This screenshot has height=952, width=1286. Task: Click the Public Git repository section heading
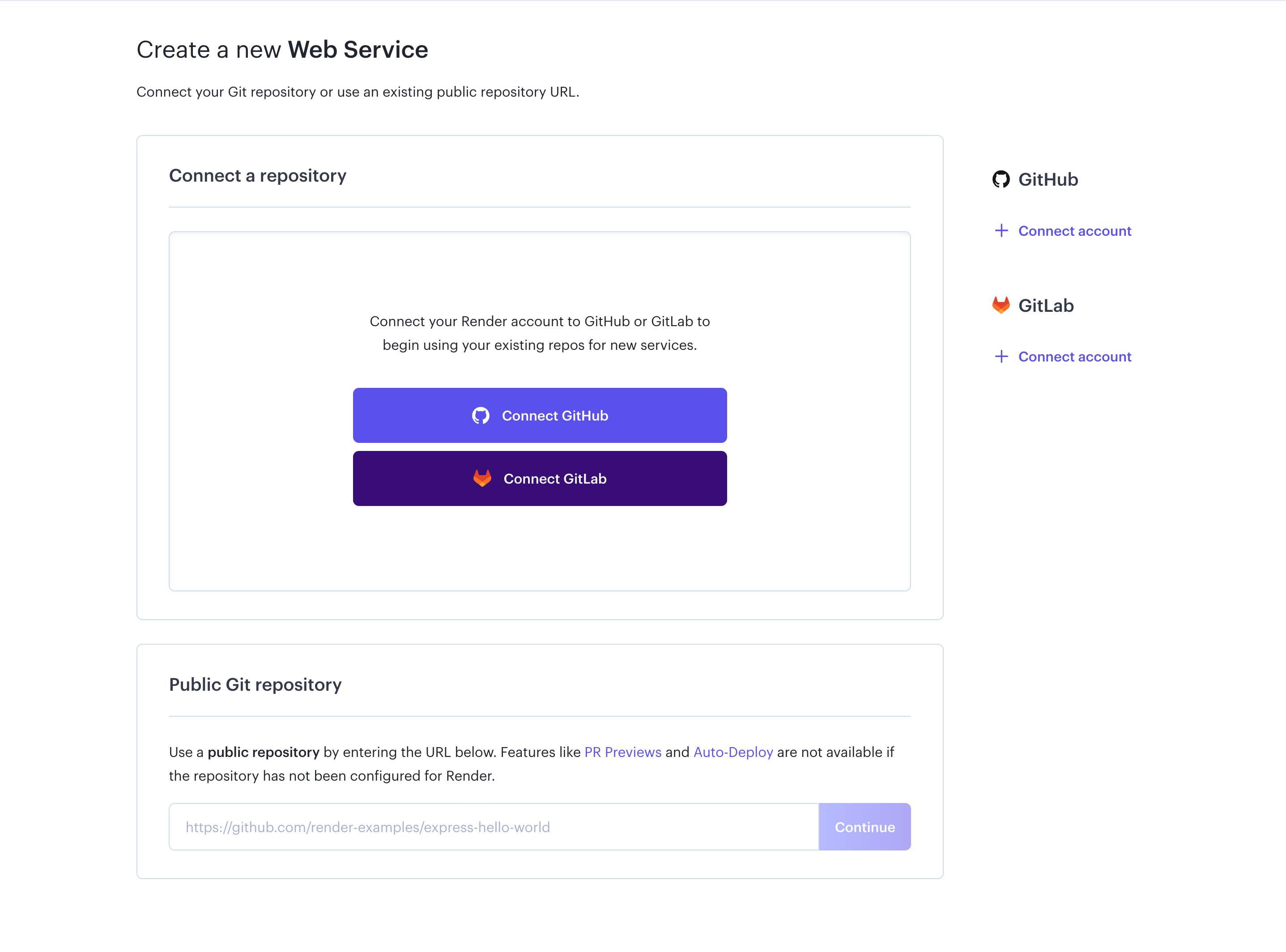pyautogui.click(x=255, y=684)
